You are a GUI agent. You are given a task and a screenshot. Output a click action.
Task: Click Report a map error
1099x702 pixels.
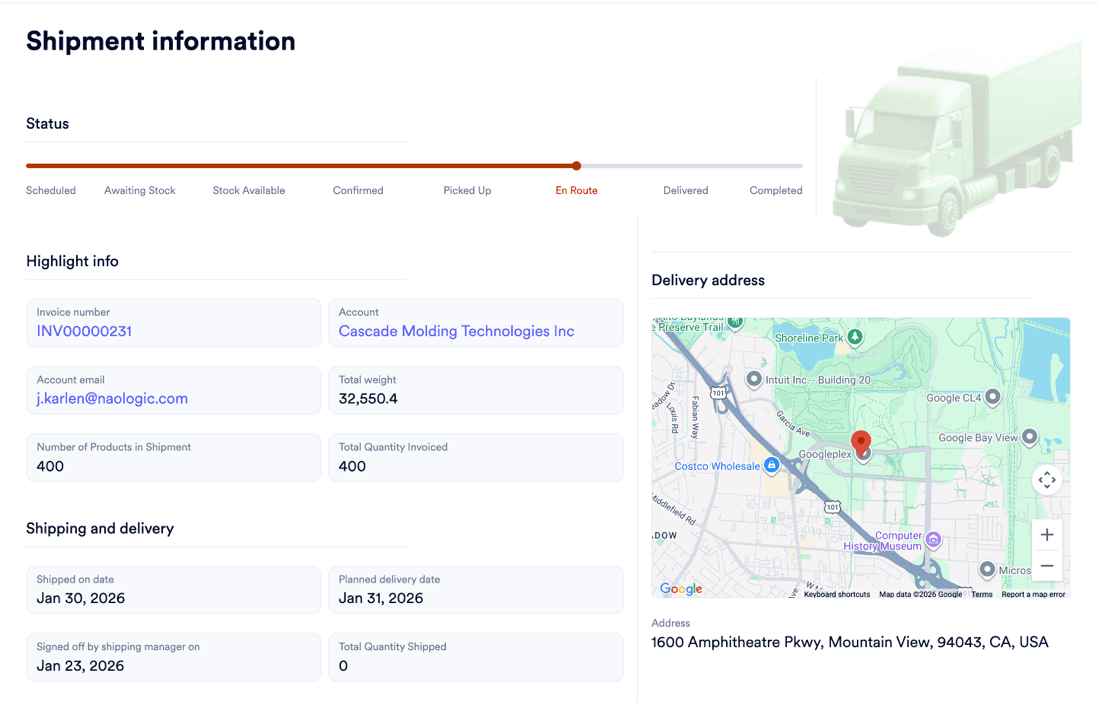[x=1033, y=594]
